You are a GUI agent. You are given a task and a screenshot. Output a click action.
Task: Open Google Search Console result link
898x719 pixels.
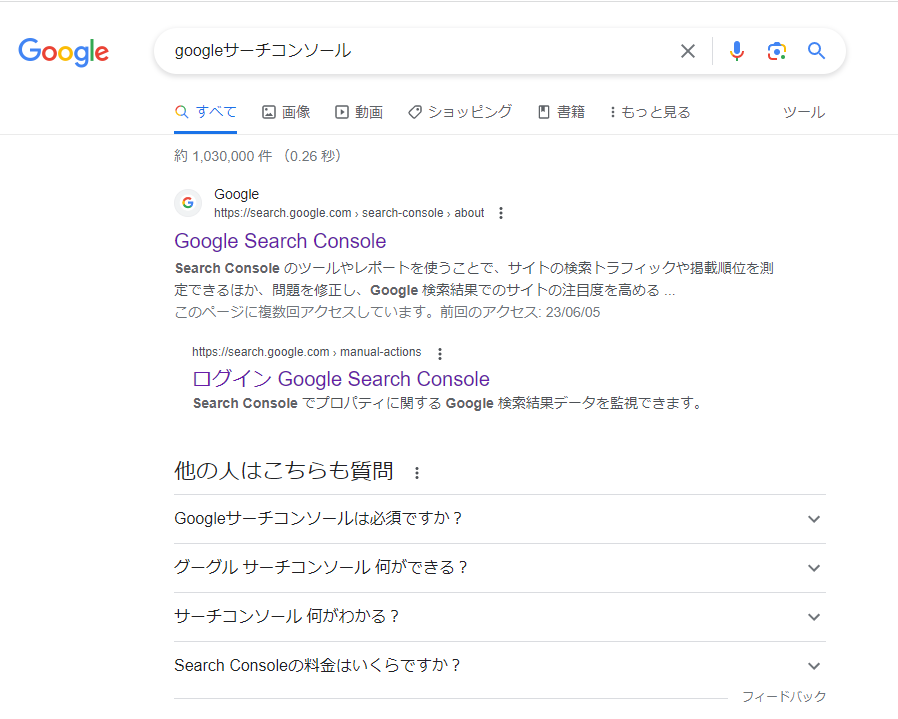click(280, 241)
